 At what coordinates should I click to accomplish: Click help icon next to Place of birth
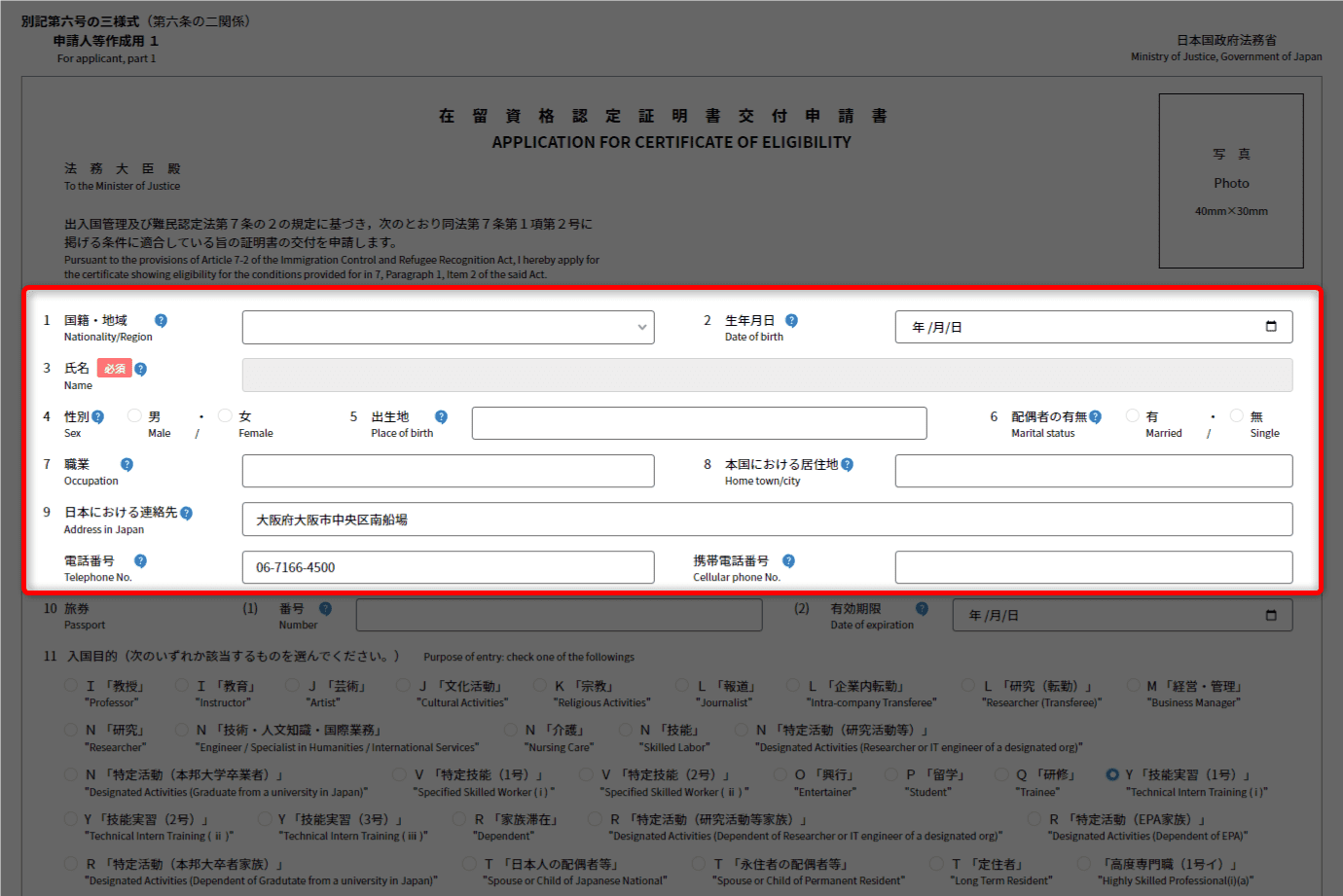(441, 417)
